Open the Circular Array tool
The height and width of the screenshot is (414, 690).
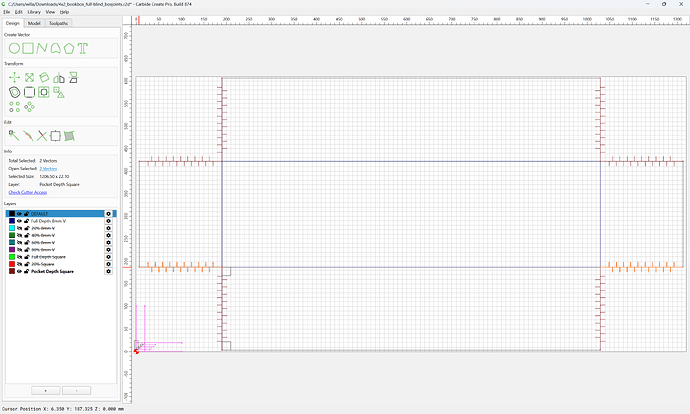coord(29,107)
